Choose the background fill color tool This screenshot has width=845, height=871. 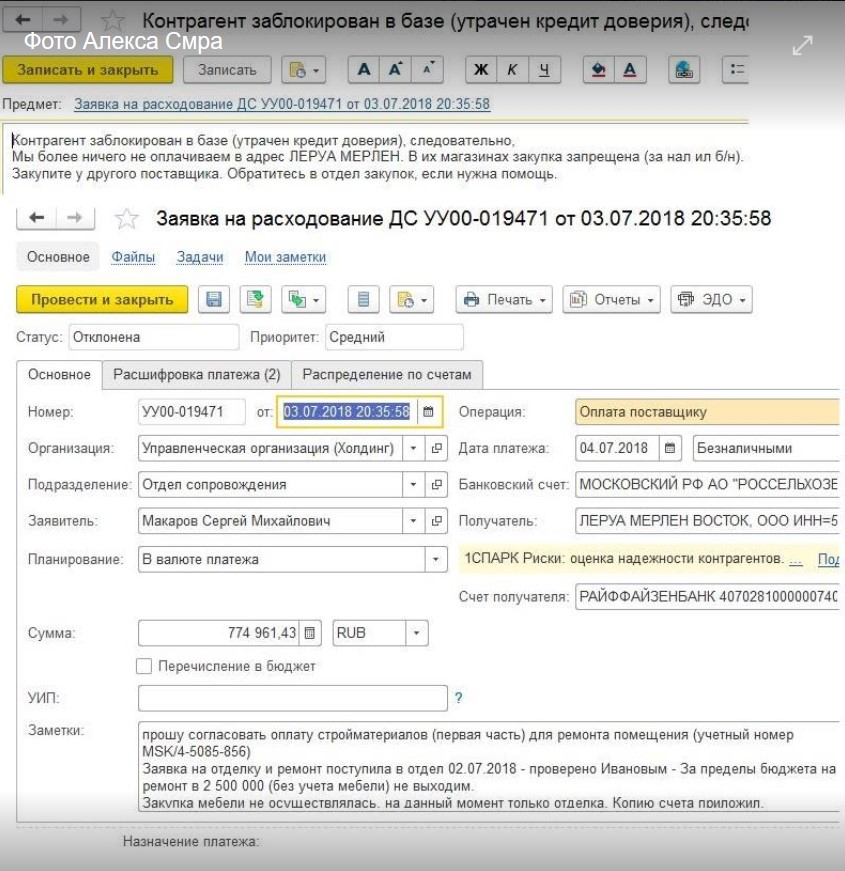pos(598,70)
